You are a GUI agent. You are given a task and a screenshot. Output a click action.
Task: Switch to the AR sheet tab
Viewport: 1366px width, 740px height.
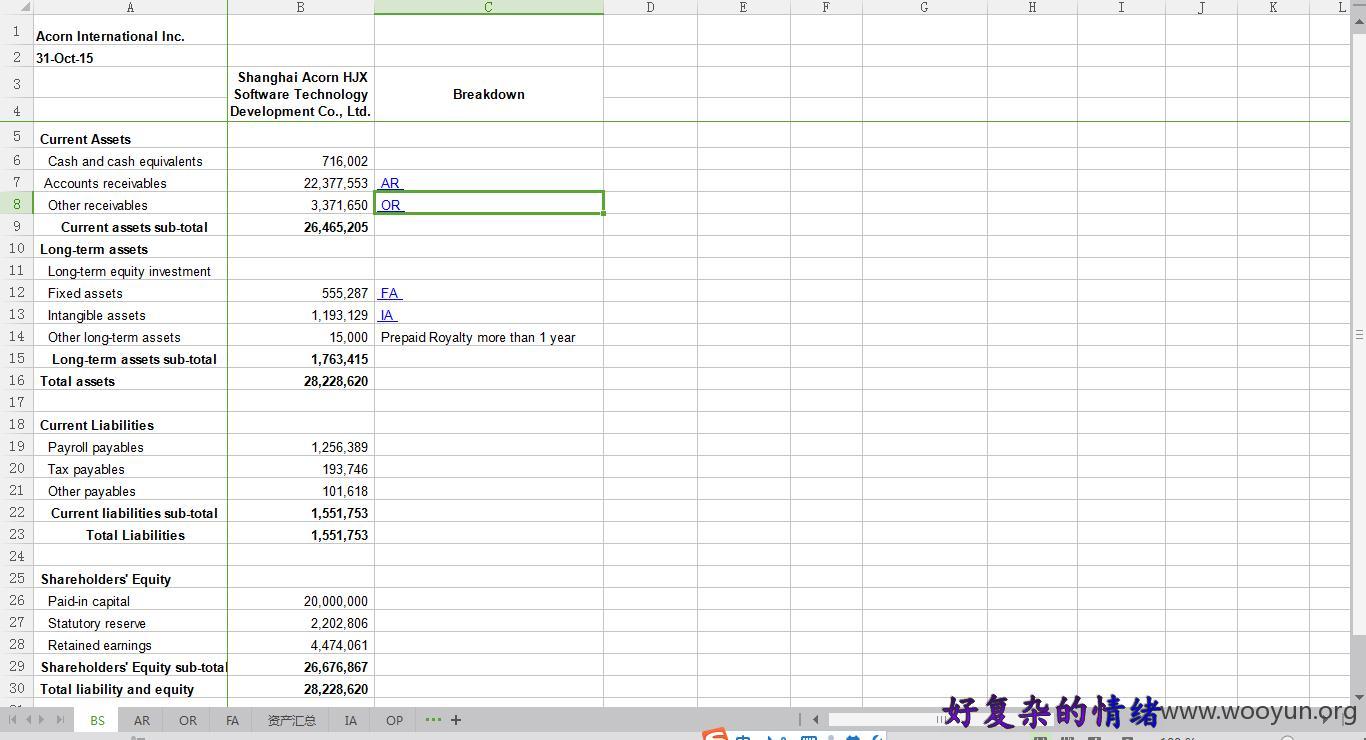point(142,720)
